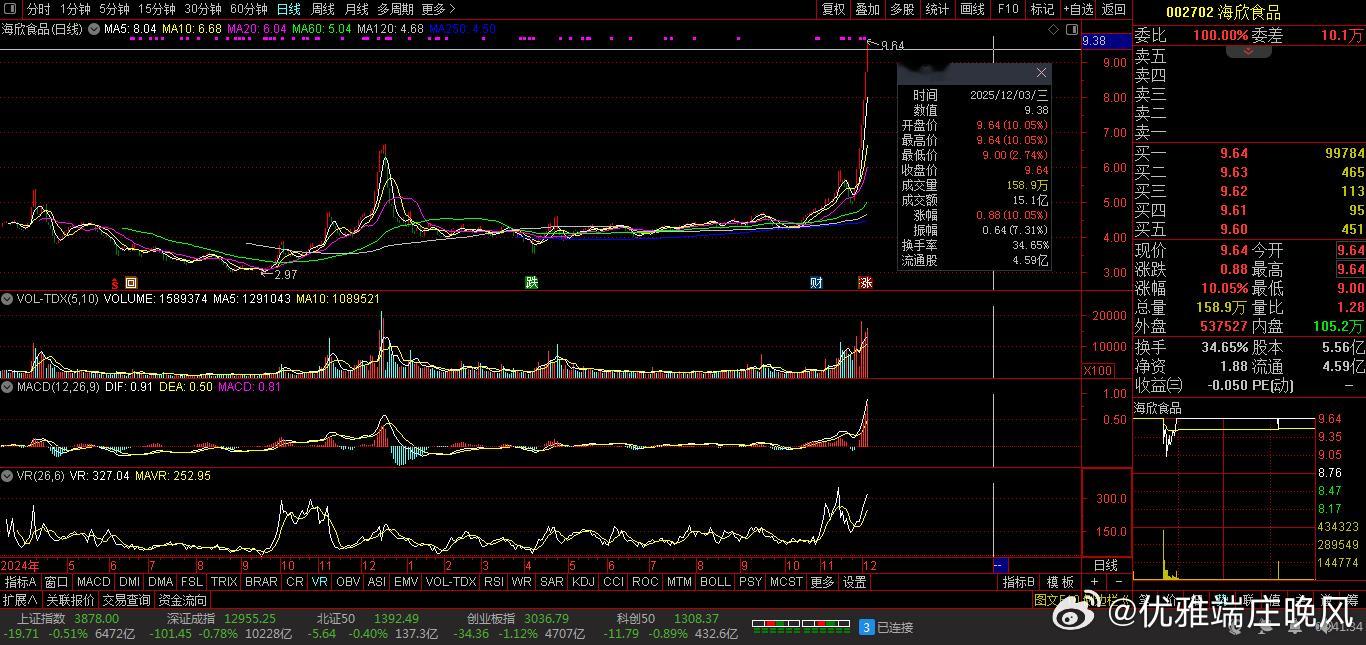1366x645 pixels.
Task: Select the TRIX indicator tab
Action: tap(224, 582)
